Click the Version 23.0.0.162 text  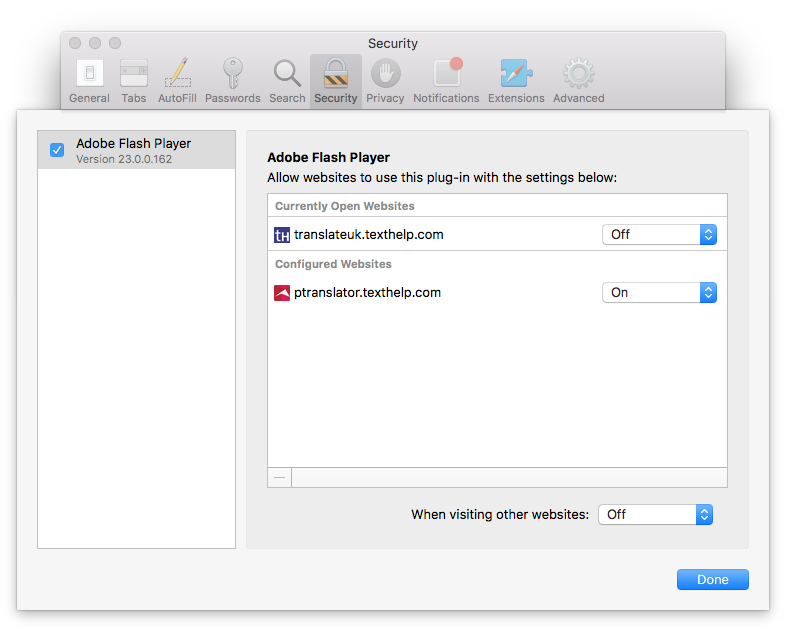click(x=124, y=159)
